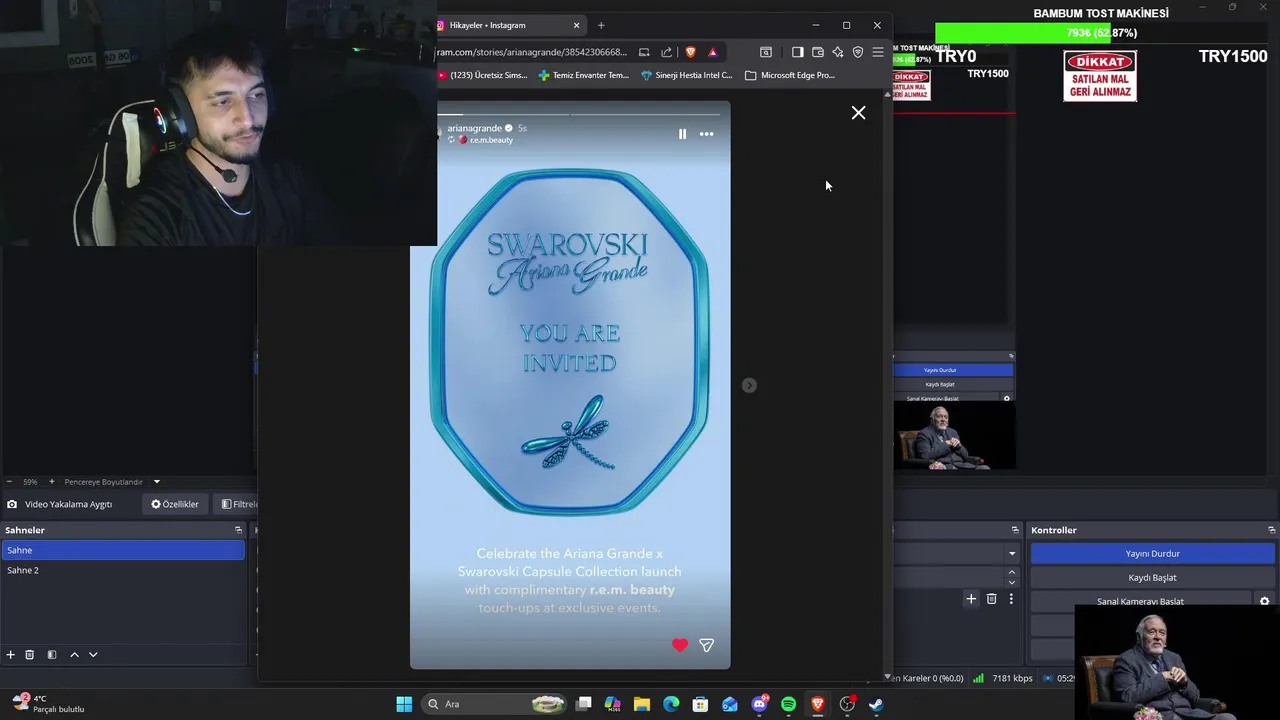Remove item with trash left of Kontroller

coord(991,599)
